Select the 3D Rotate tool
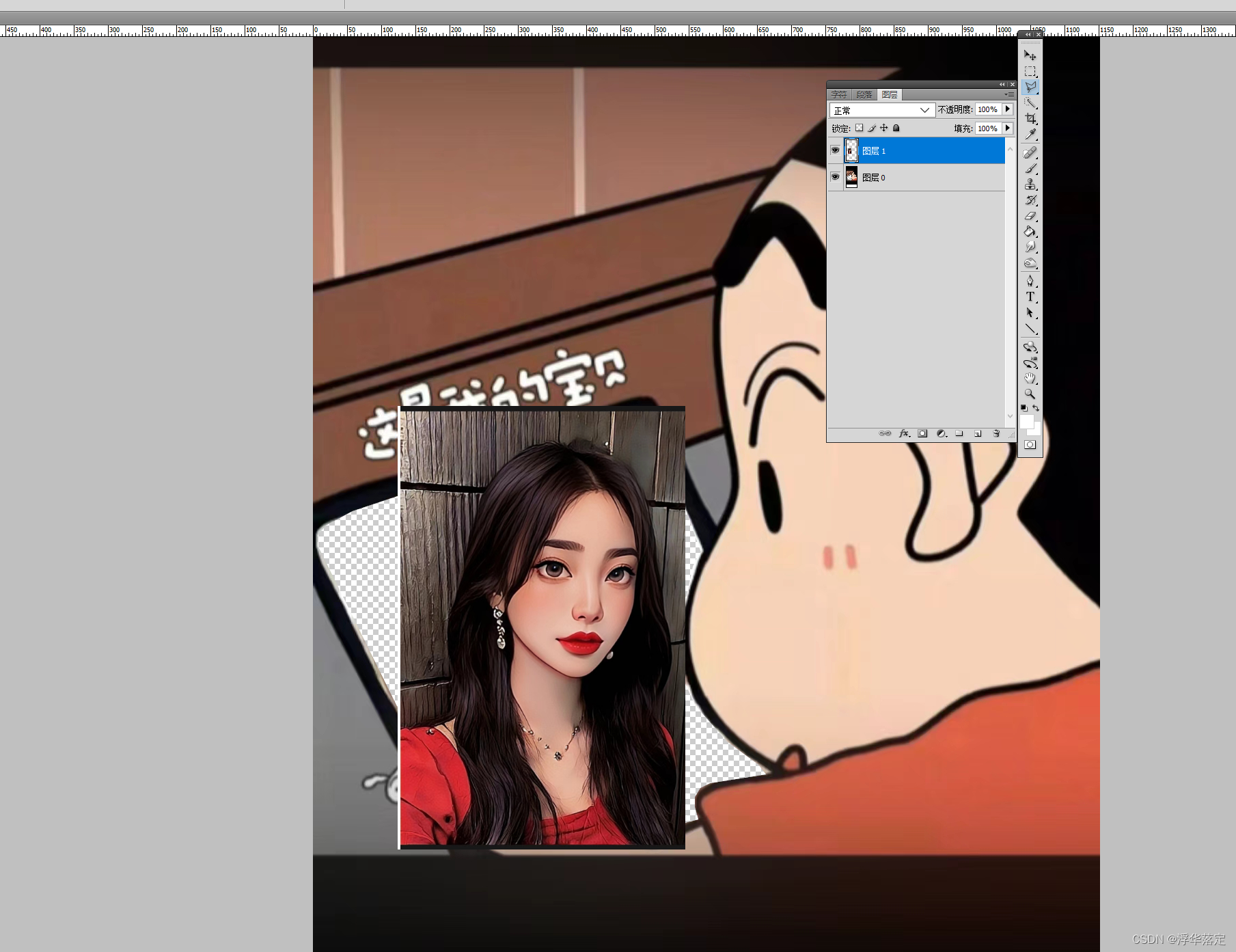Viewport: 1236px width, 952px height. pos(1030,346)
